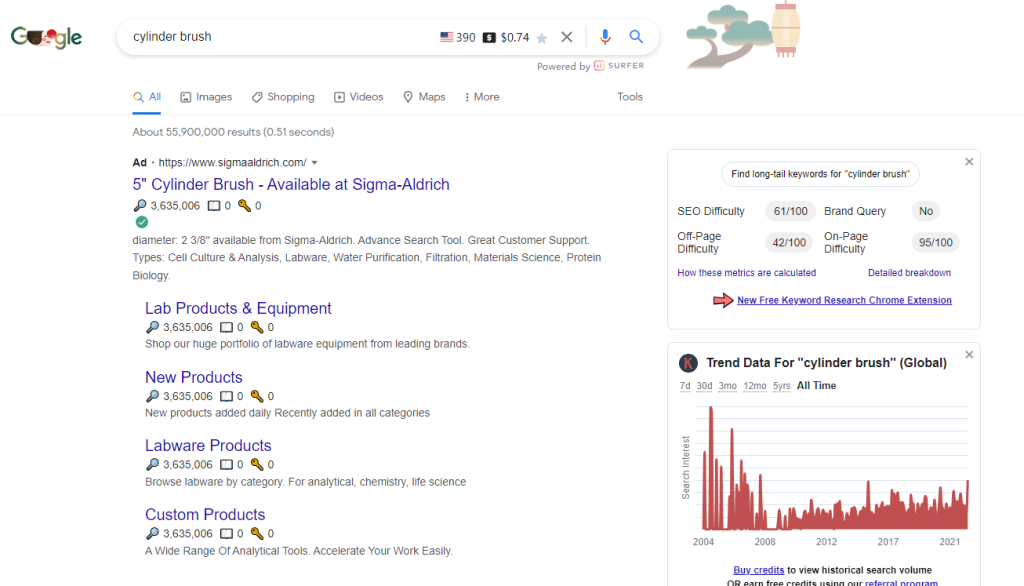Close the Trend Data panel

(969, 355)
